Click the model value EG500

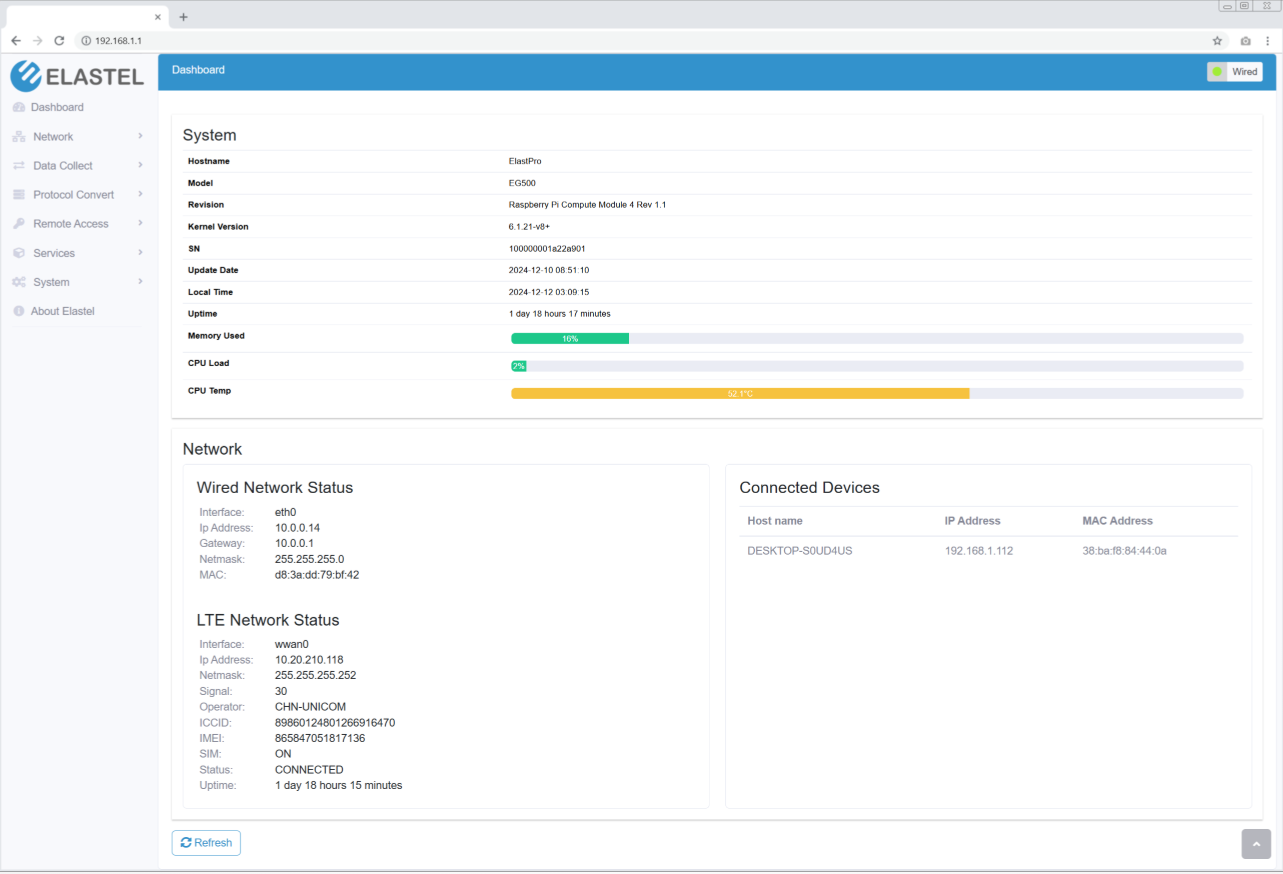(x=522, y=183)
